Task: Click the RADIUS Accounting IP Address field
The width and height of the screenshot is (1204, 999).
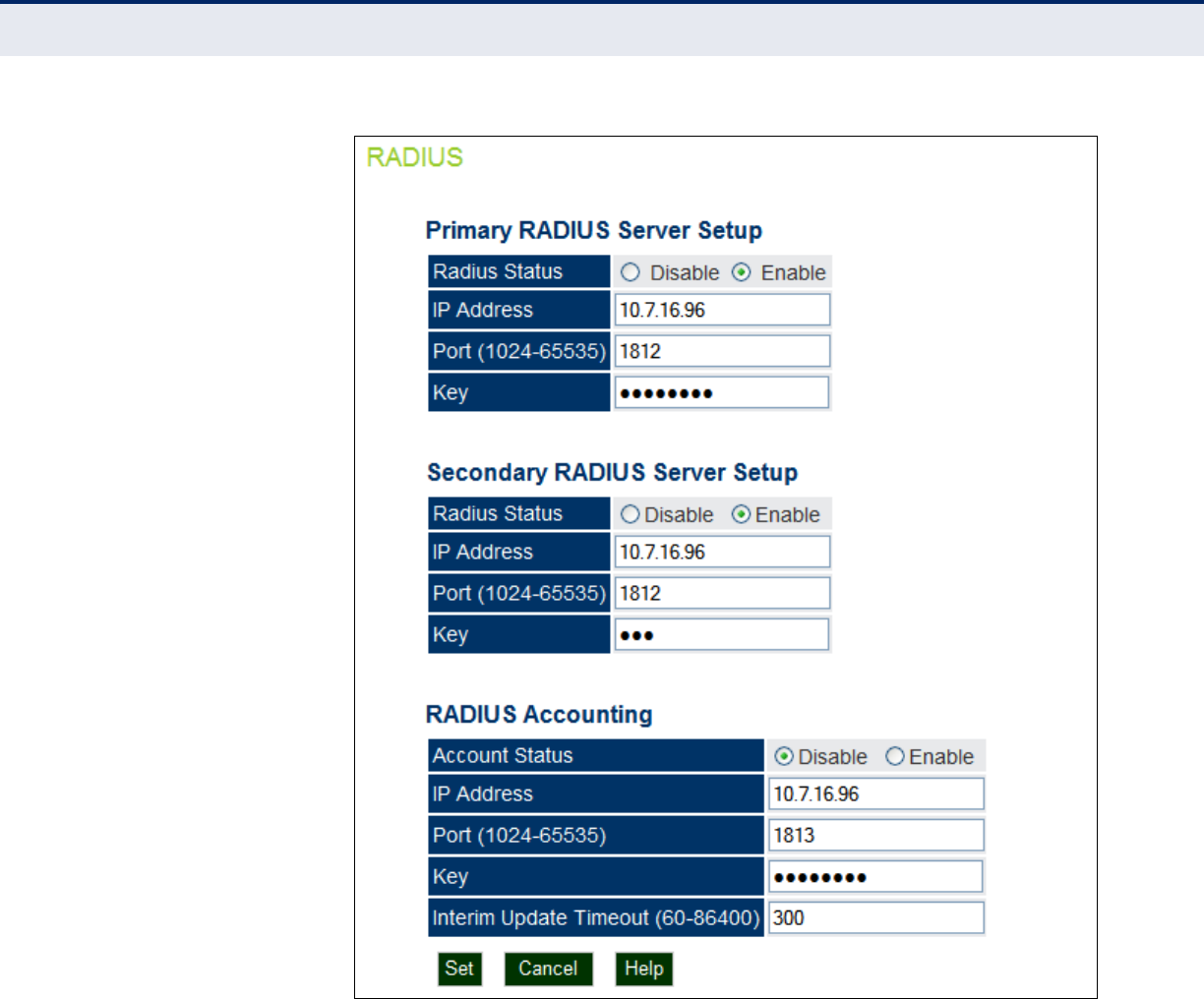Action: [875, 793]
